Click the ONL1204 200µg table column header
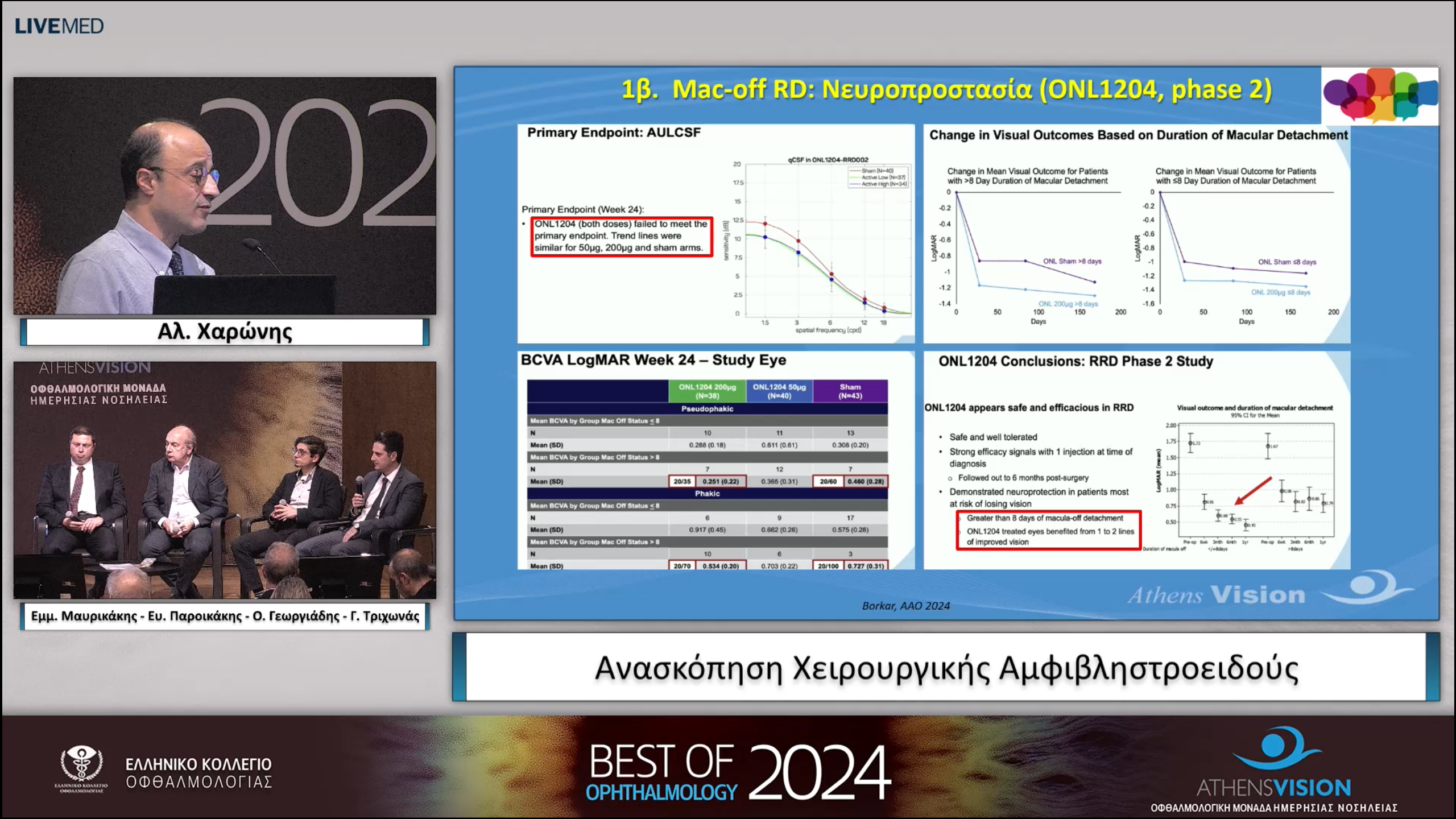The image size is (1456, 819). pos(707,391)
